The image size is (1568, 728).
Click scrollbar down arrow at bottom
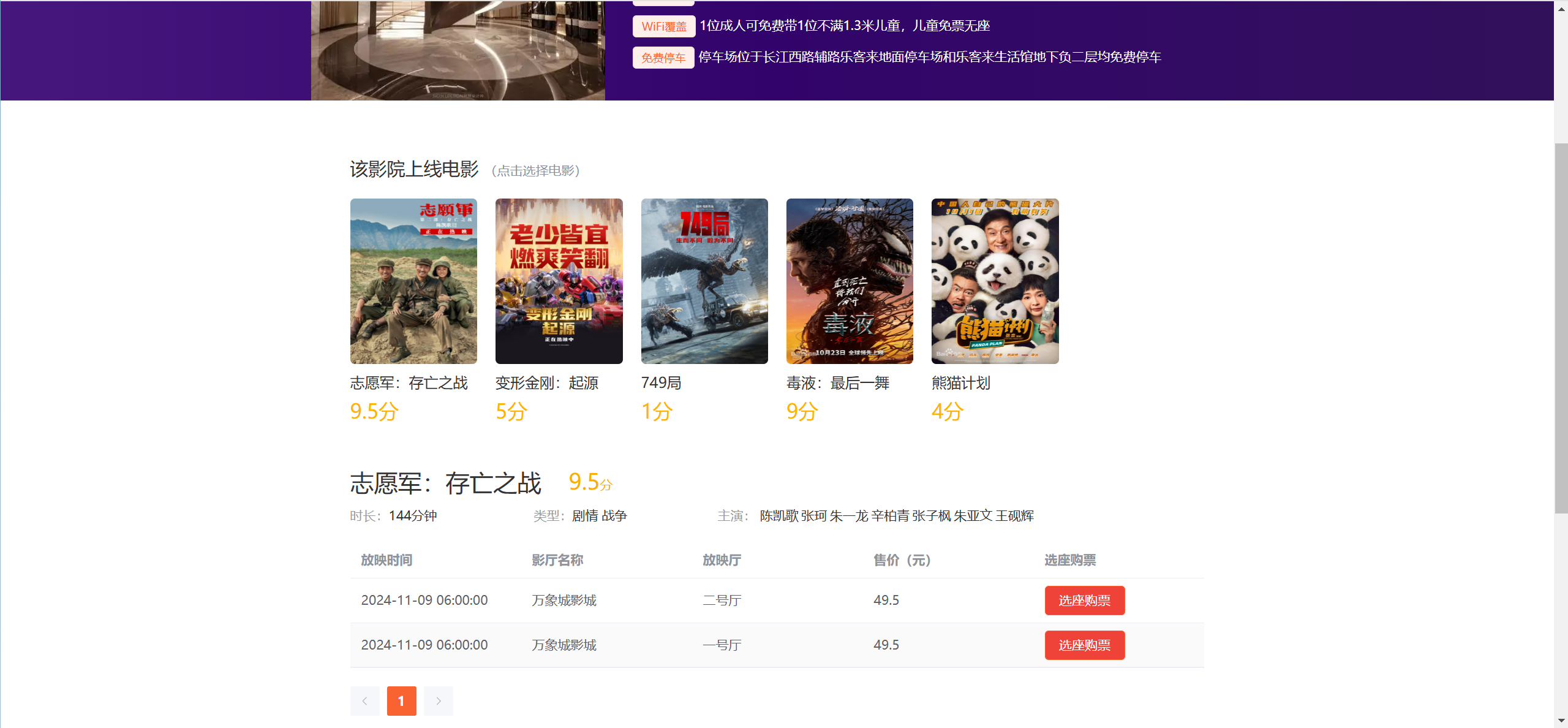click(1561, 721)
